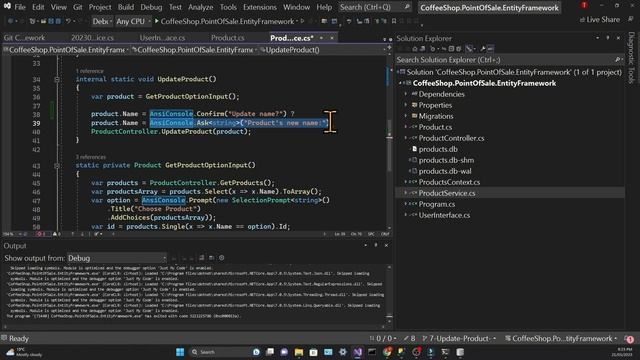640x360 pixels.
Task: Expand the Migrations folder
Action: click(405, 116)
